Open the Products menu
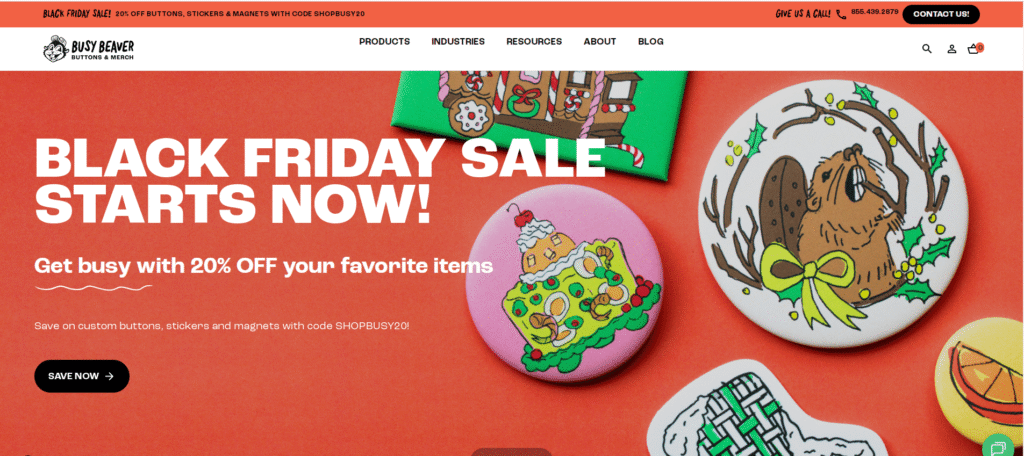 (385, 41)
